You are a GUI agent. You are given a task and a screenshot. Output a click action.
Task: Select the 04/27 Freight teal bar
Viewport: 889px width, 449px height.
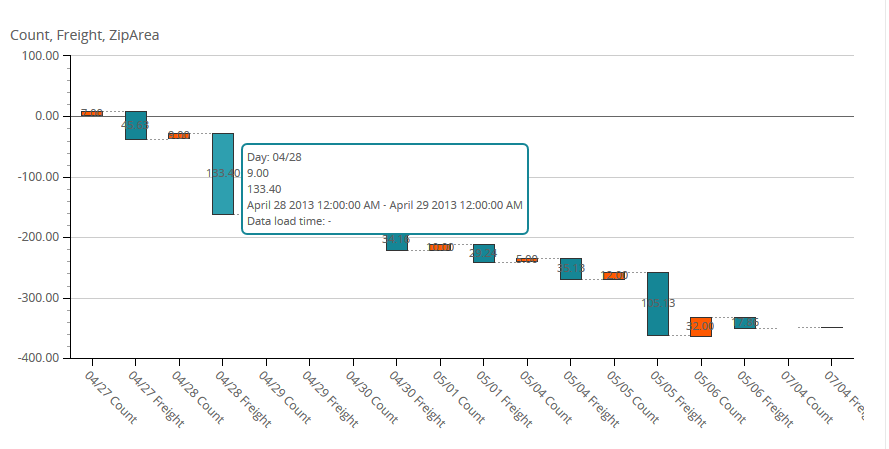coord(136,125)
